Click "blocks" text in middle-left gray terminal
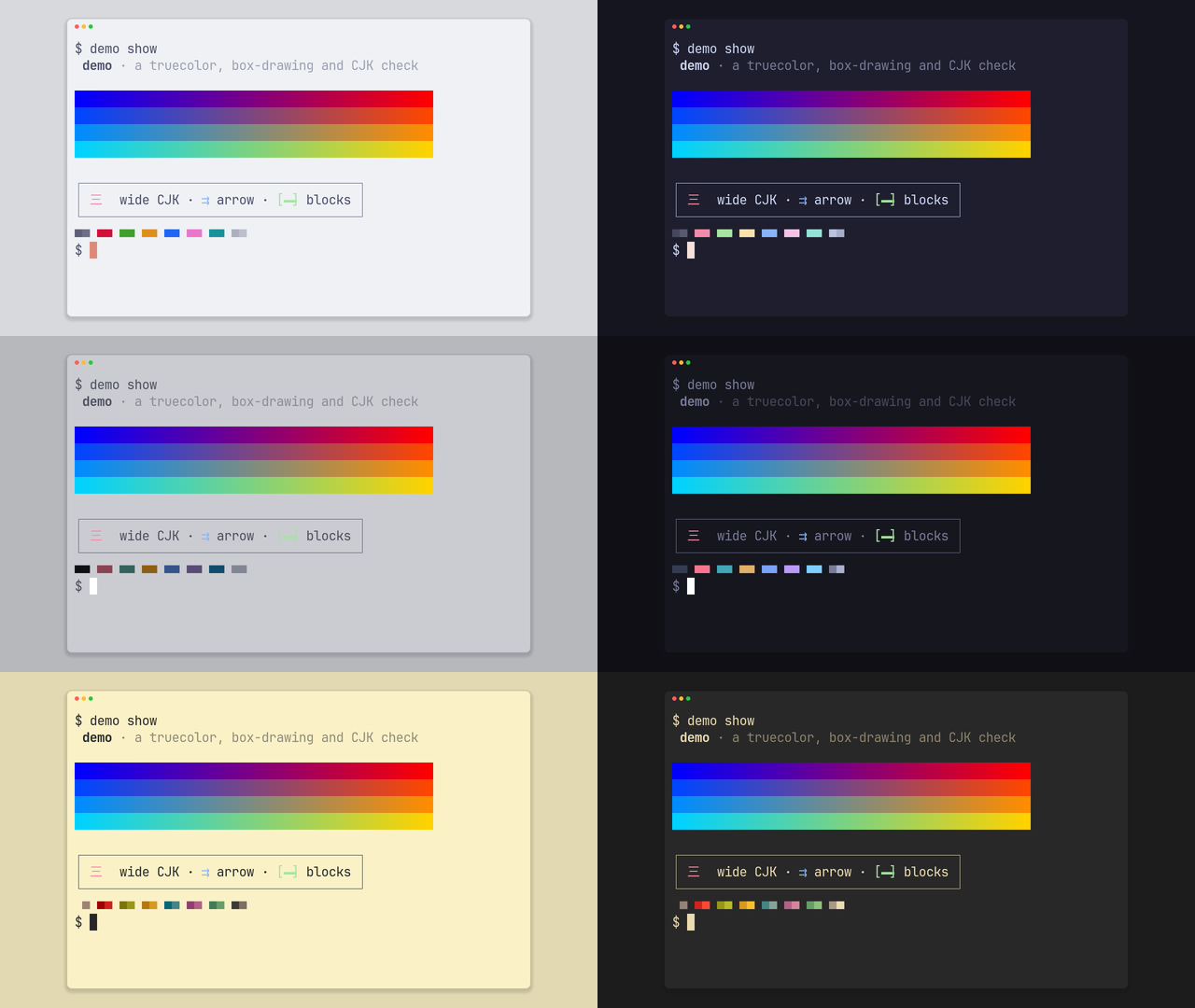Image resolution: width=1195 pixels, height=1008 pixels. coord(329,536)
